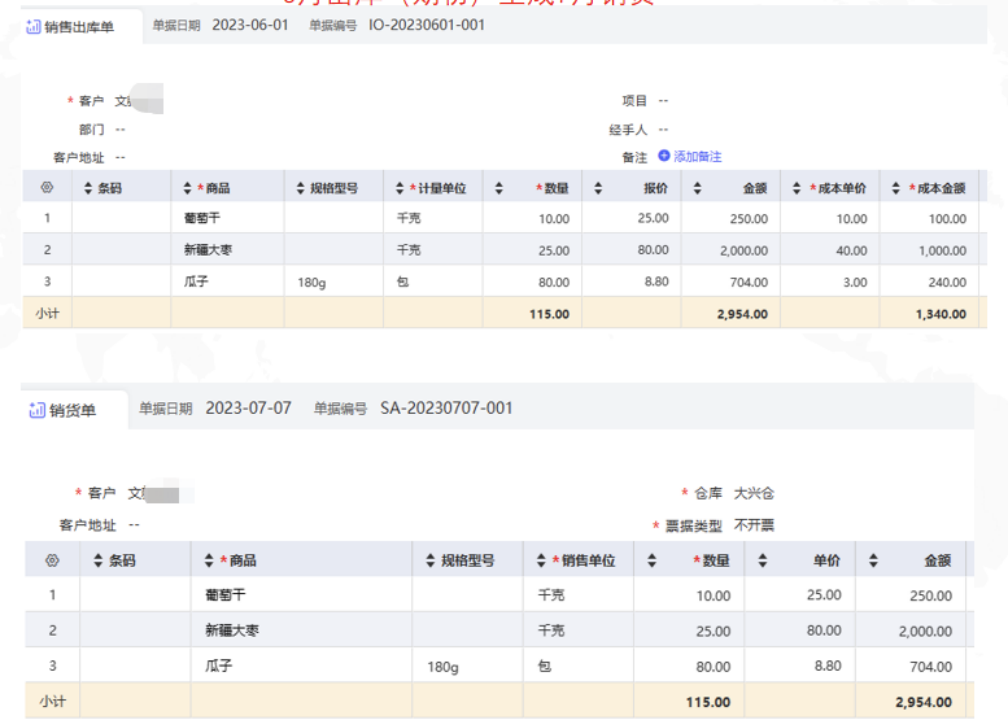Sort 商品 column in 销售出库单 table

tap(188, 188)
